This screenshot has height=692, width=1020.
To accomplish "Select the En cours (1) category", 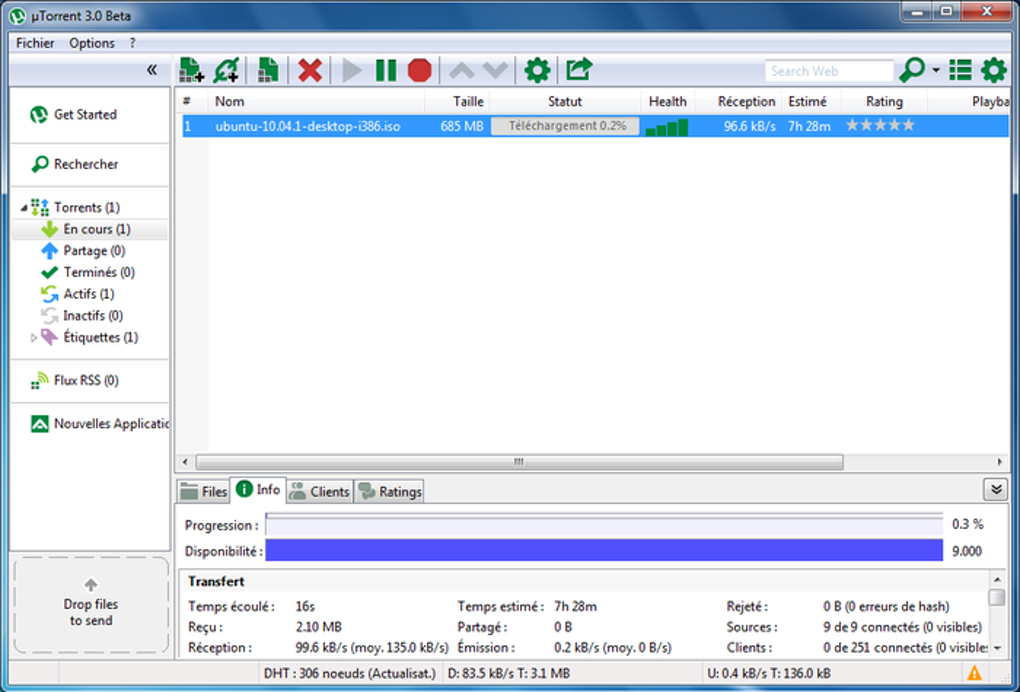I will tap(90, 229).
